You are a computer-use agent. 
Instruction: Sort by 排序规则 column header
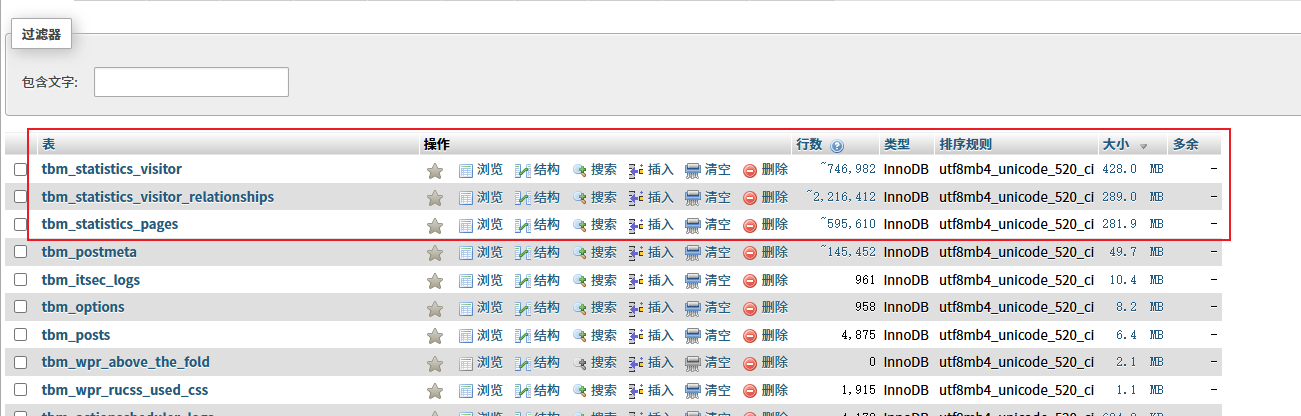965,144
